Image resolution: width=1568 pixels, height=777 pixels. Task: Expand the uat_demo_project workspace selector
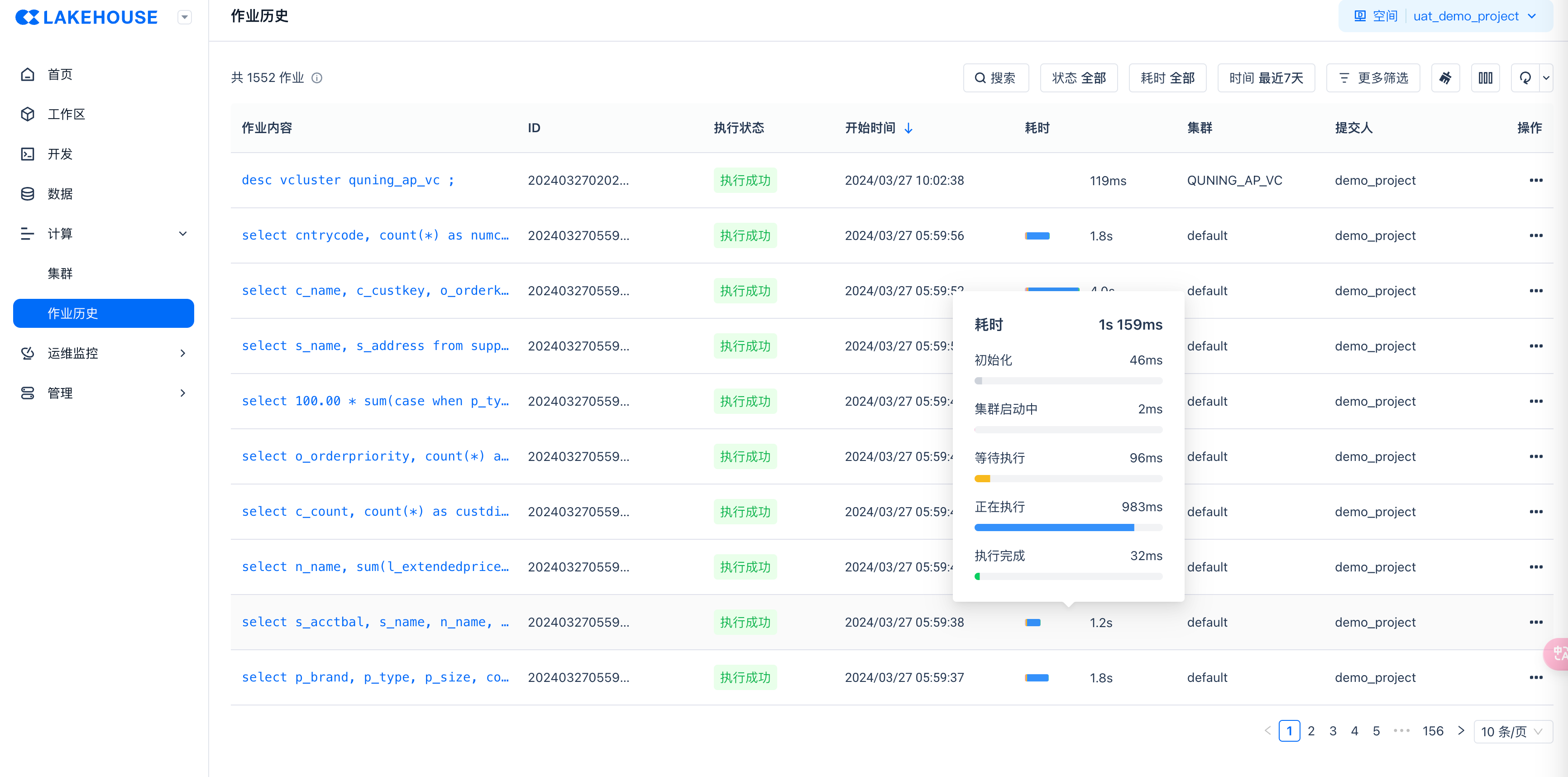pos(1473,16)
